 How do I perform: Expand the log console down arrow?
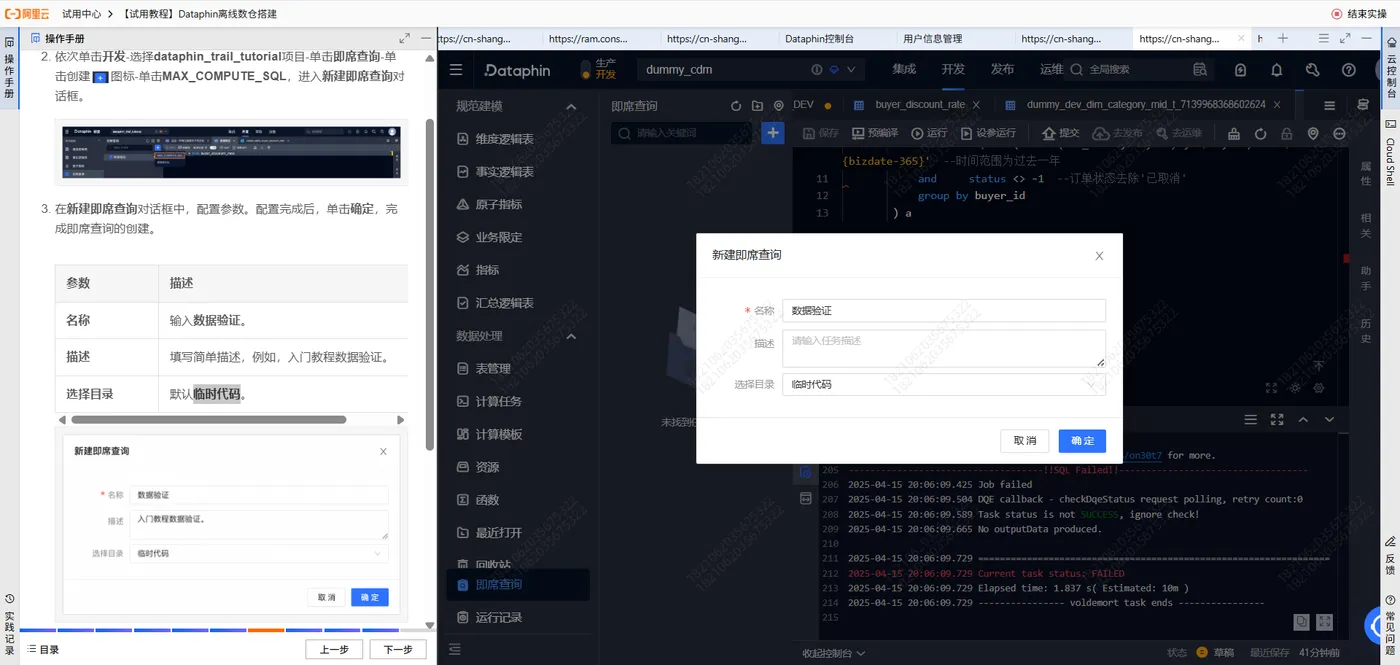coord(1329,420)
